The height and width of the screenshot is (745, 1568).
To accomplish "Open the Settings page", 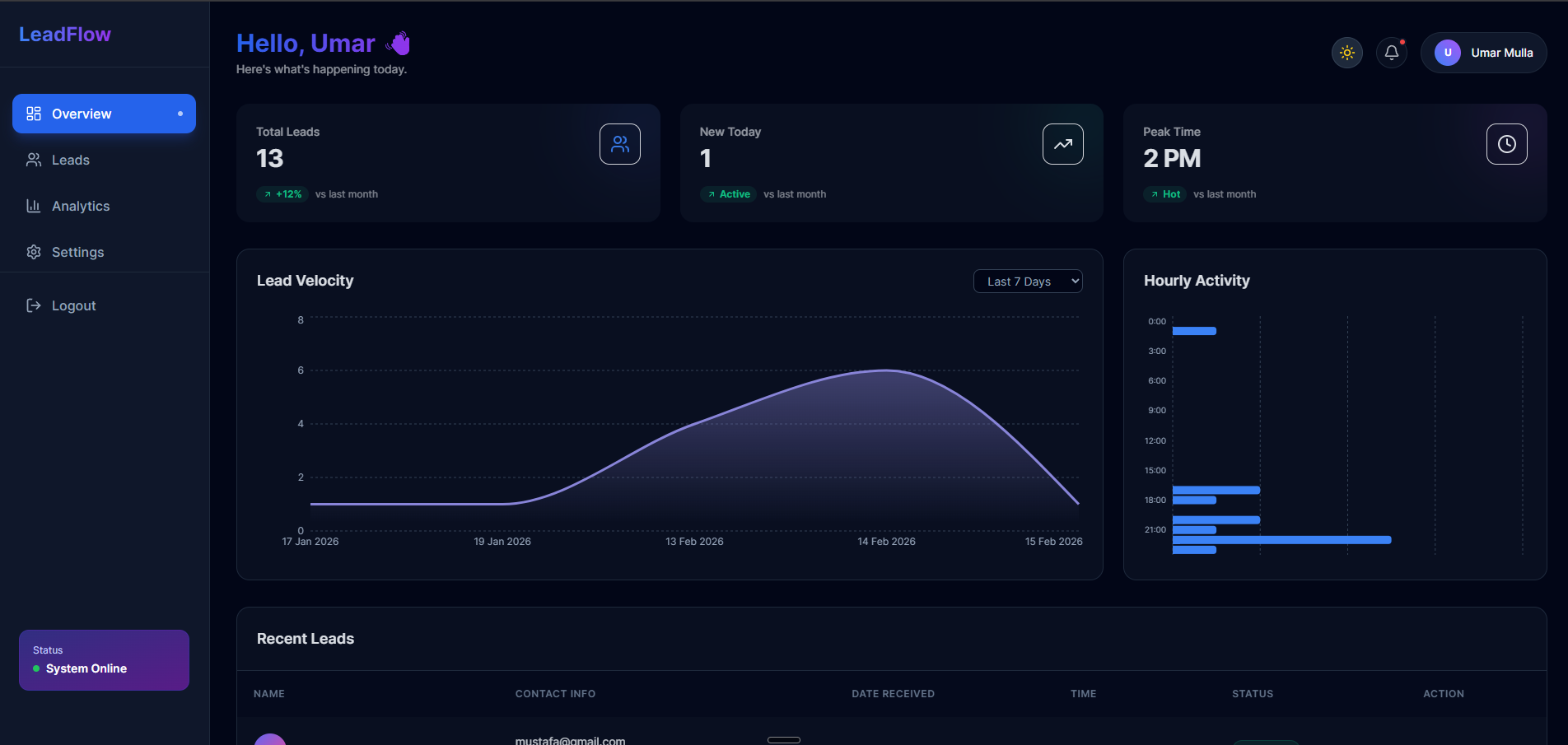I will (x=104, y=252).
